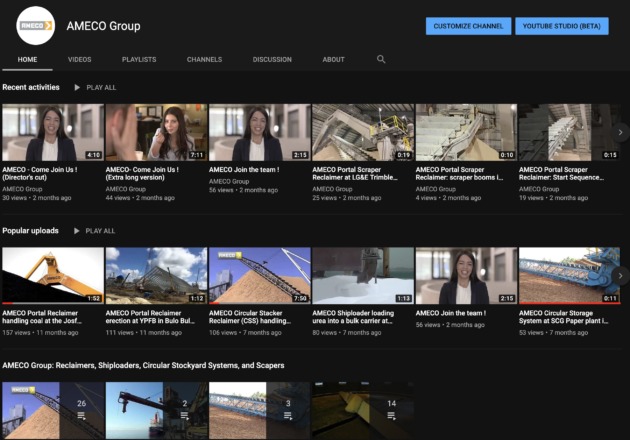The image size is (630, 440).
Task: Click AMECO Group channel name under Extra long version
Action: pyautogui.click(x=126, y=189)
